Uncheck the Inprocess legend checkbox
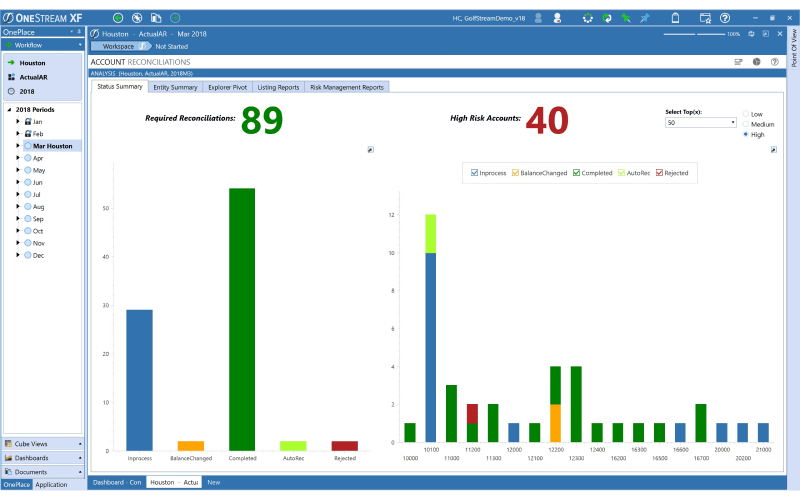The height and width of the screenshot is (500, 800). click(x=474, y=173)
